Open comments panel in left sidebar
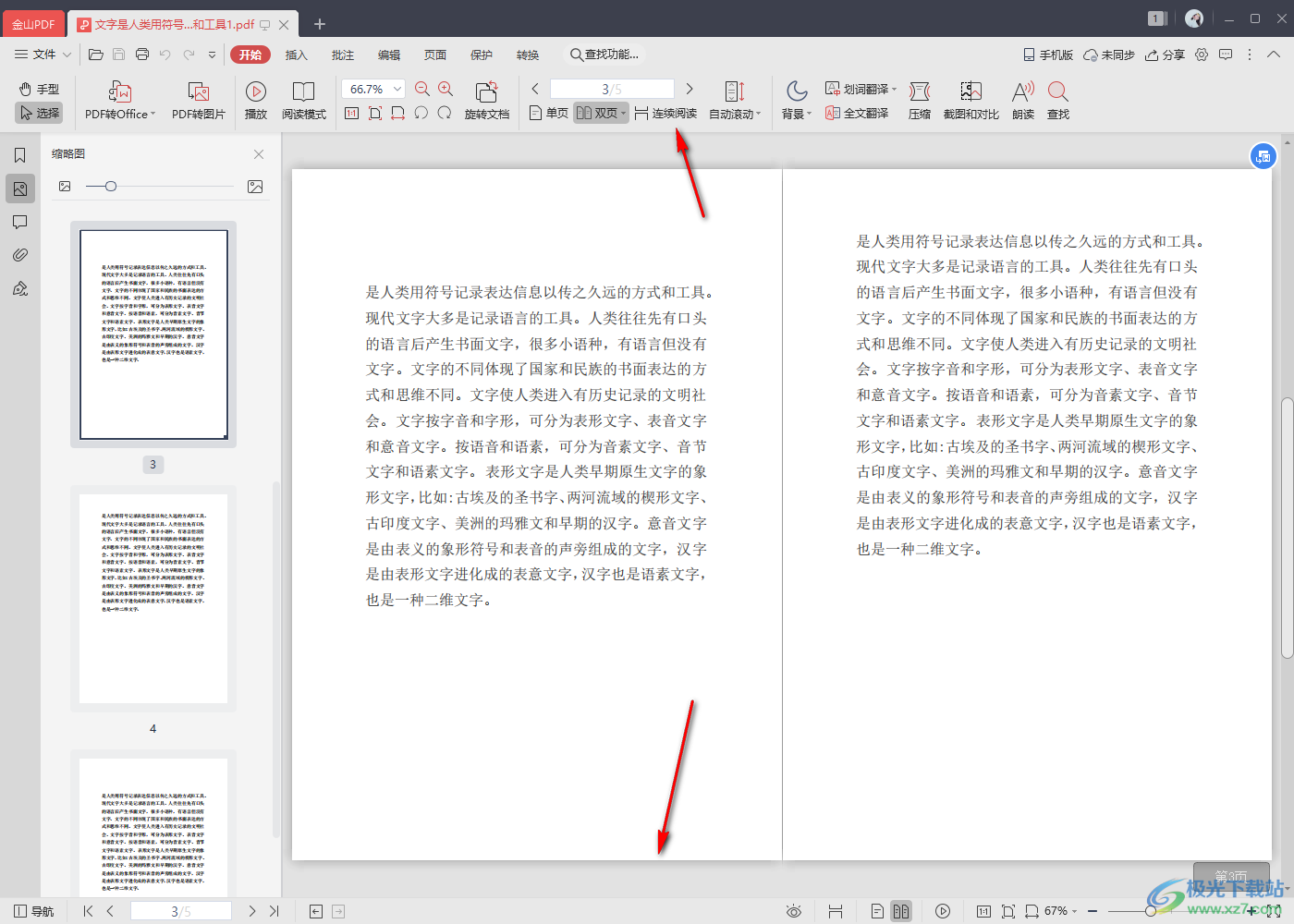This screenshot has height=924, width=1294. [x=20, y=222]
